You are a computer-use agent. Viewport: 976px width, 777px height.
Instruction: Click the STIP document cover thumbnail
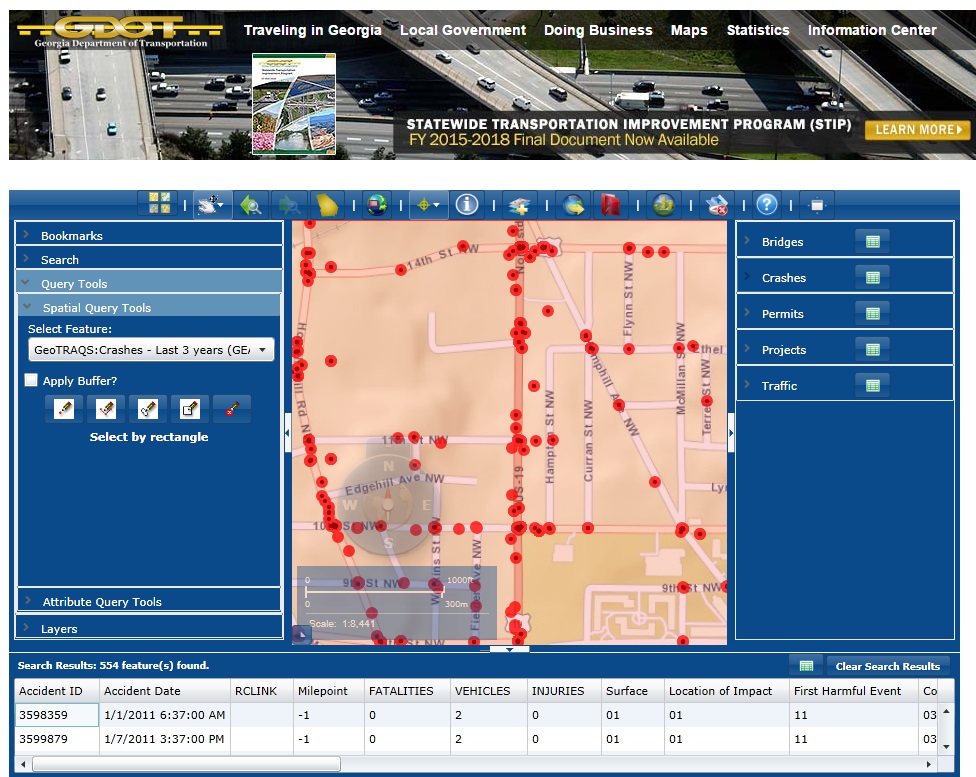tap(294, 103)
